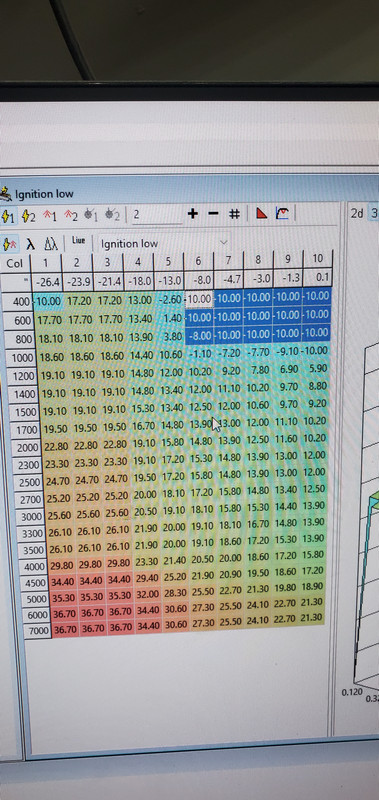The height and width of the screenshot is (800, 379).
Task: Select the 7000 RPM row header
Action: click(38, 631)
